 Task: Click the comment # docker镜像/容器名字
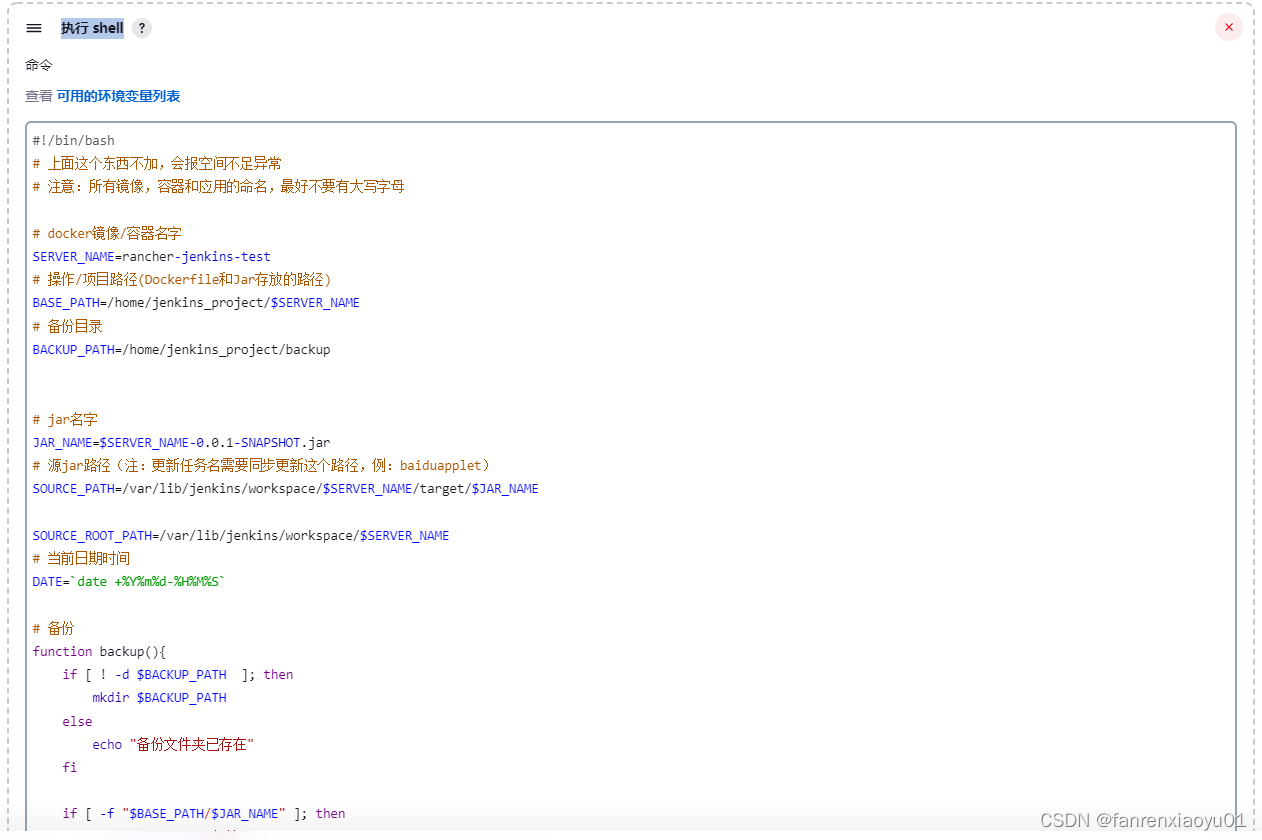[107, 234]
